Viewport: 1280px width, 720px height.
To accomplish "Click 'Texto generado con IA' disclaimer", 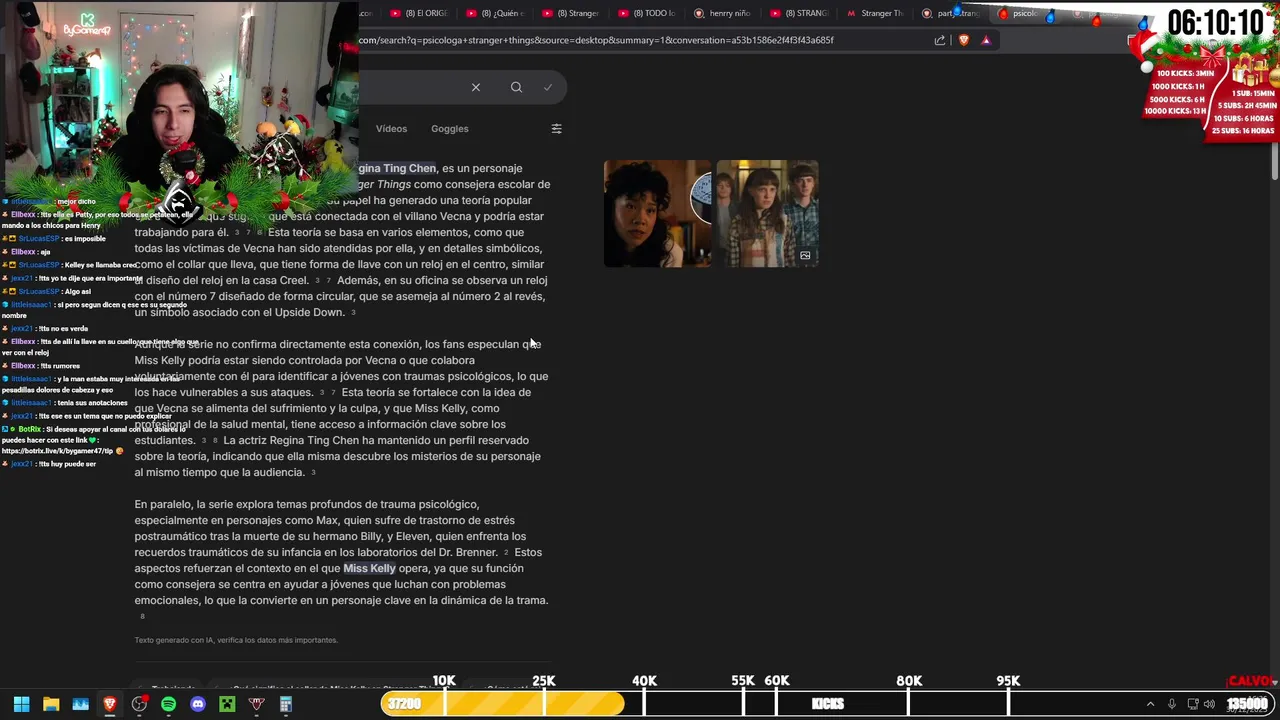I will [x=236, y=640].
